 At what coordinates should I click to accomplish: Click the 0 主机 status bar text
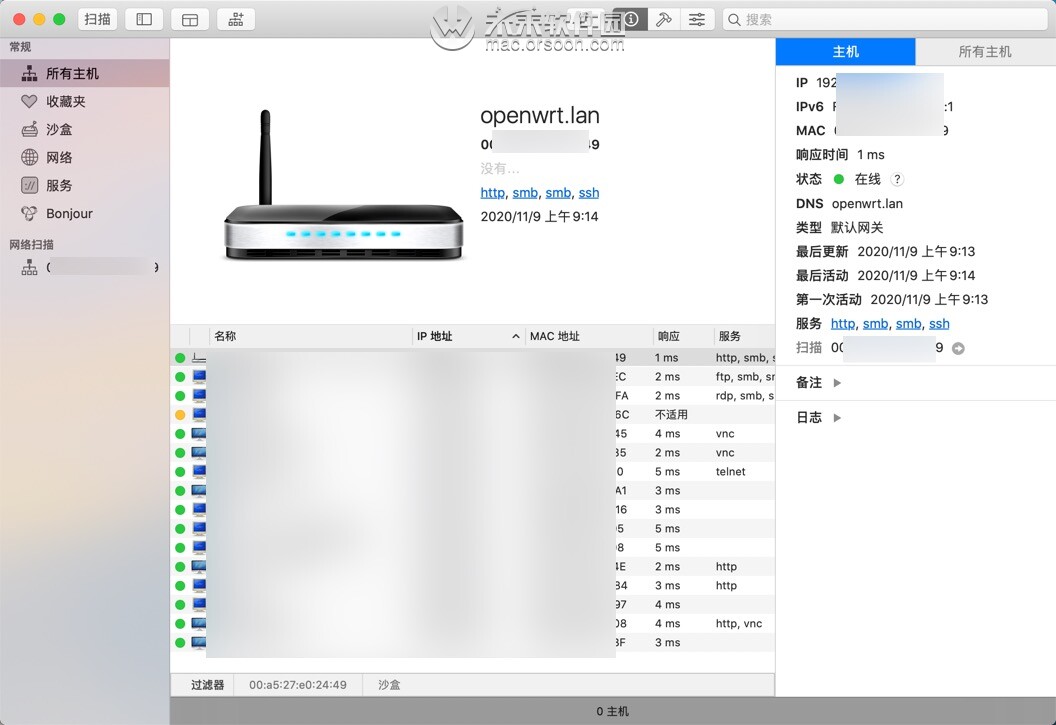pos(612,712)
